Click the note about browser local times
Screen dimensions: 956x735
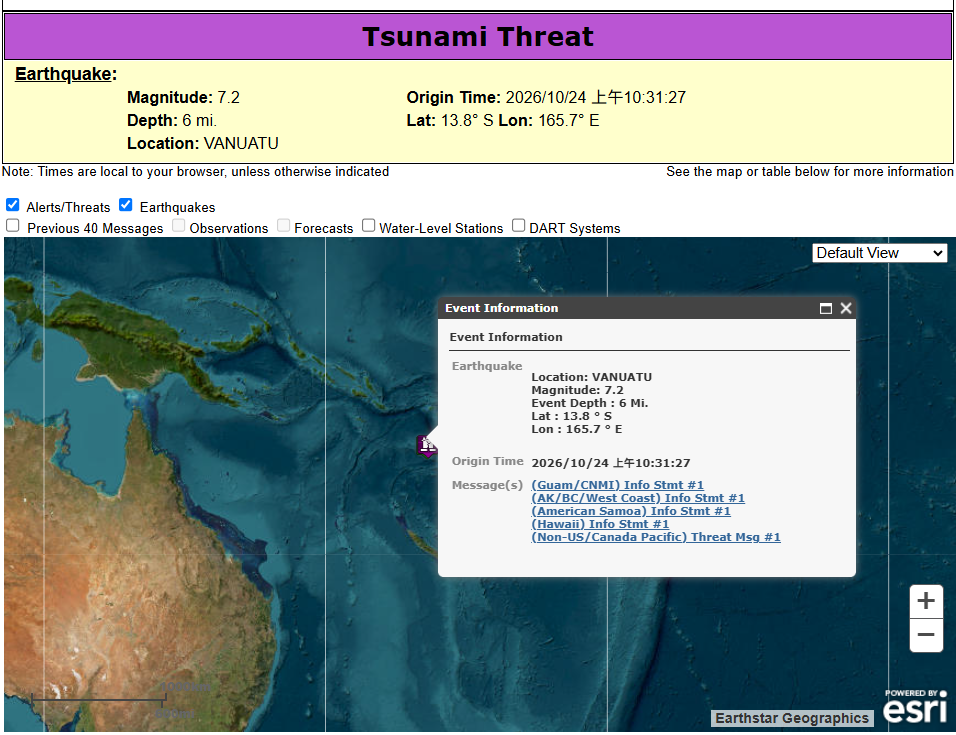click(195, 172)
